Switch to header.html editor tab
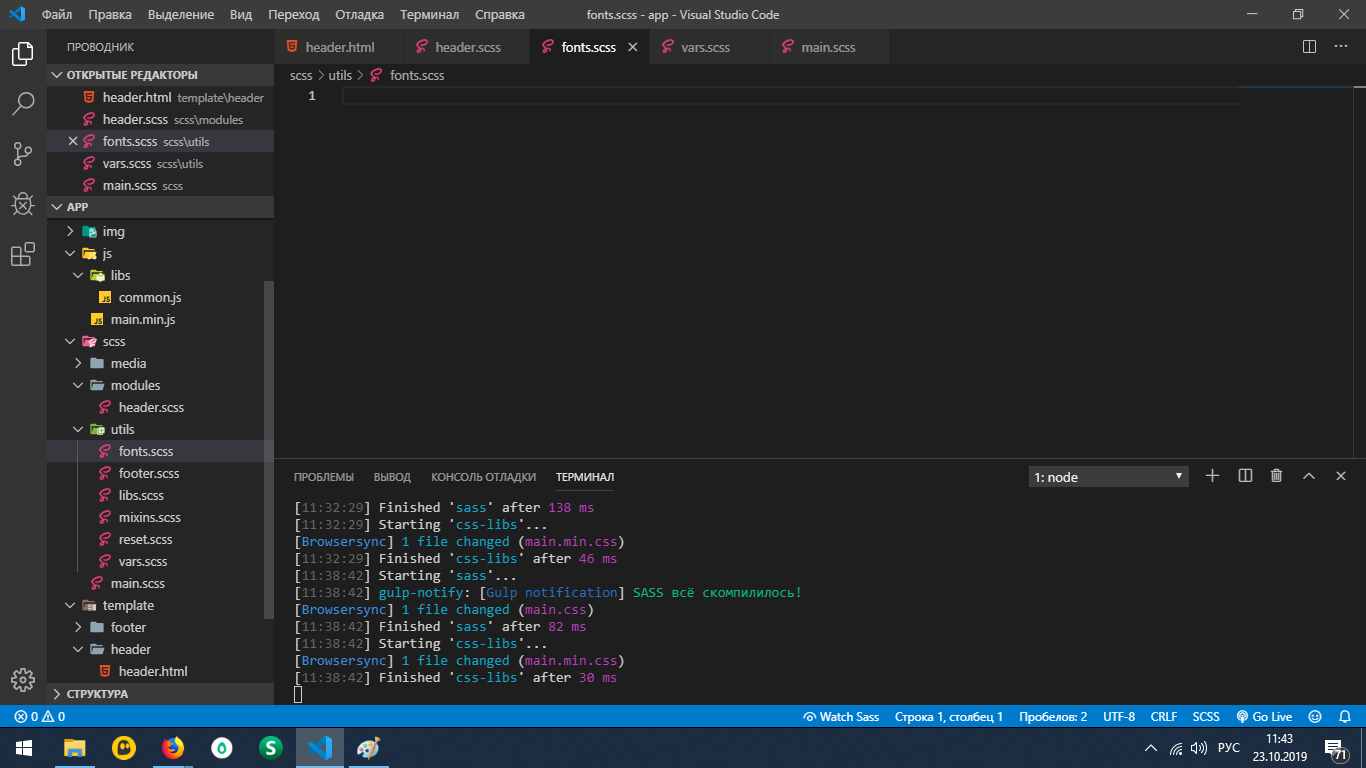1366x768 pixels. (x=340, y=47)
